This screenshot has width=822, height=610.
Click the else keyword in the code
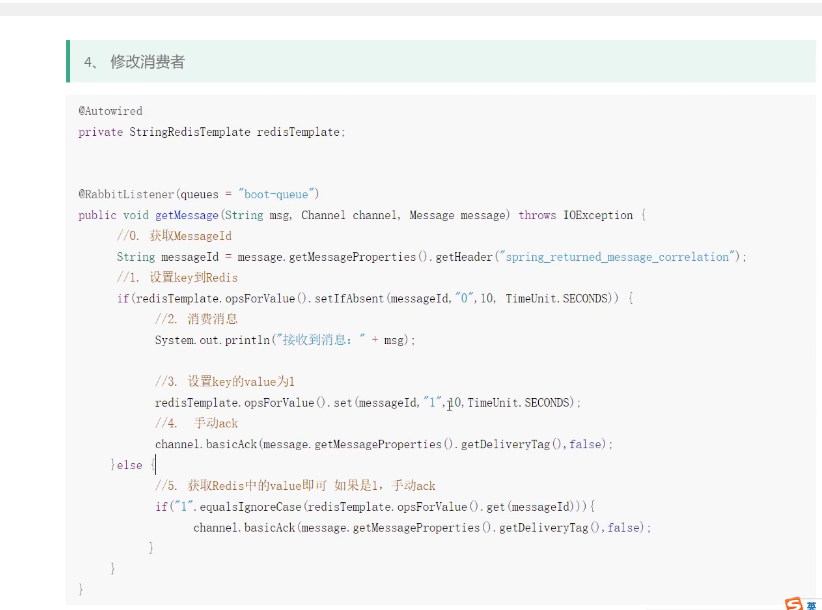tap(129, 465)
